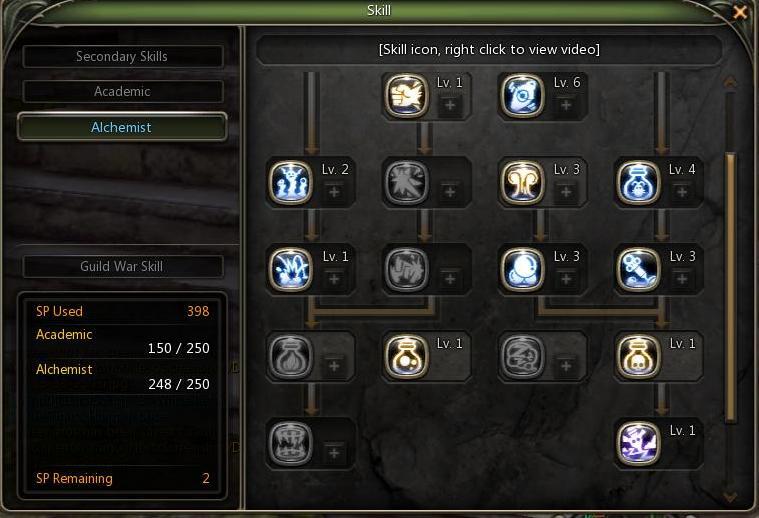The height and width of the screenshot is (518, 759).
Task: Open the Secondary Skills tab
Action: coord(122,57)
